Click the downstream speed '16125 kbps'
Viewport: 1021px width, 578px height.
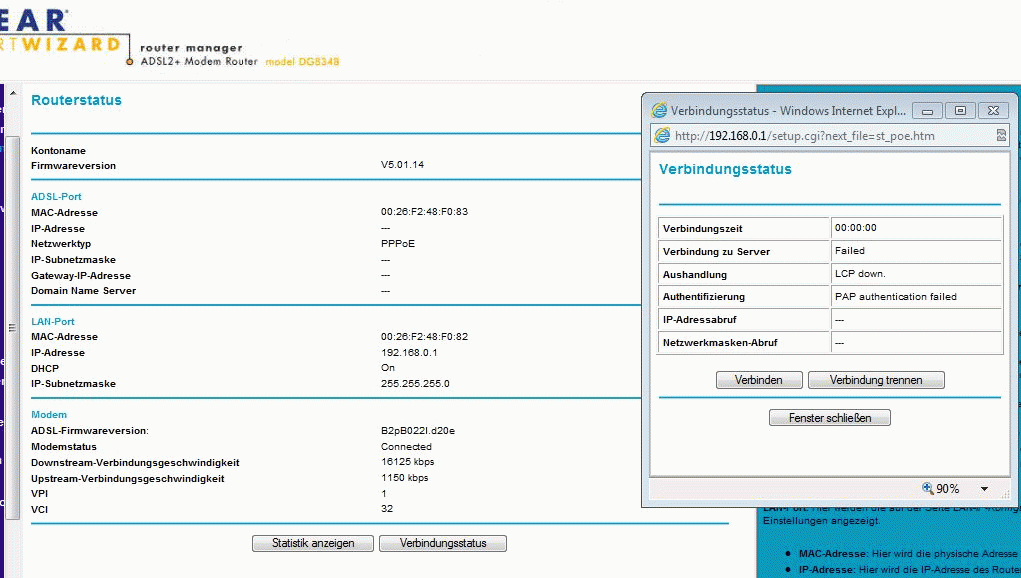(408, 462)
